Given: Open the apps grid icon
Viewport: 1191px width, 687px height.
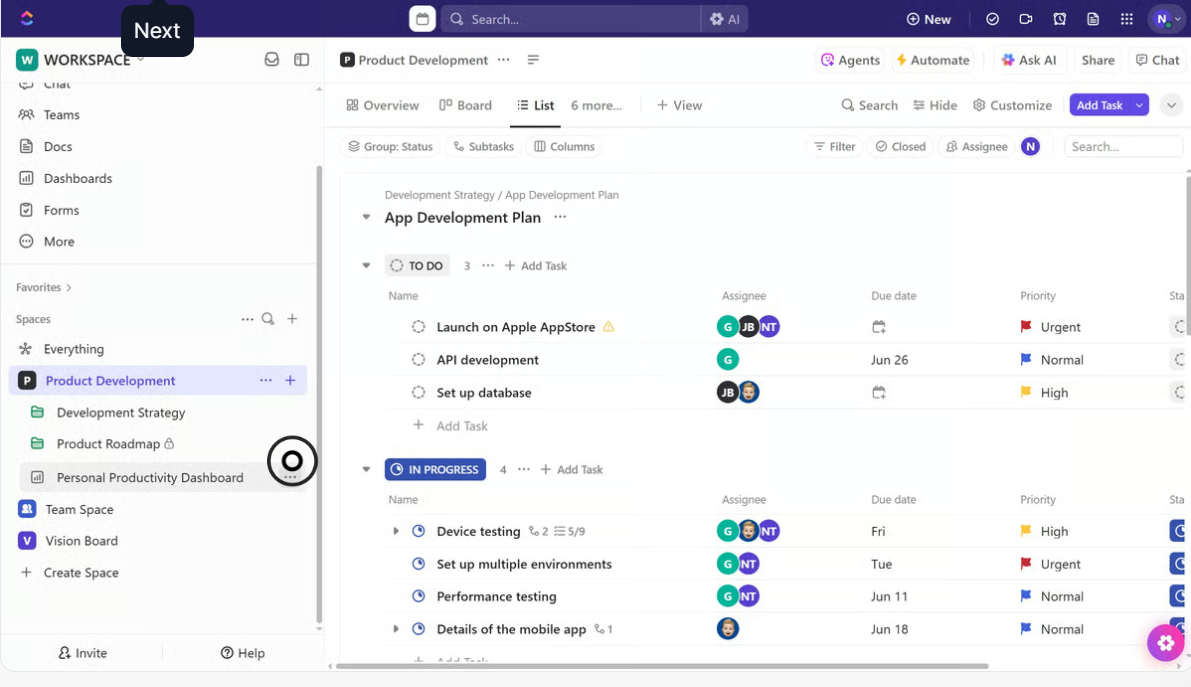Looking at the screenshot, I should point(1126,19).
